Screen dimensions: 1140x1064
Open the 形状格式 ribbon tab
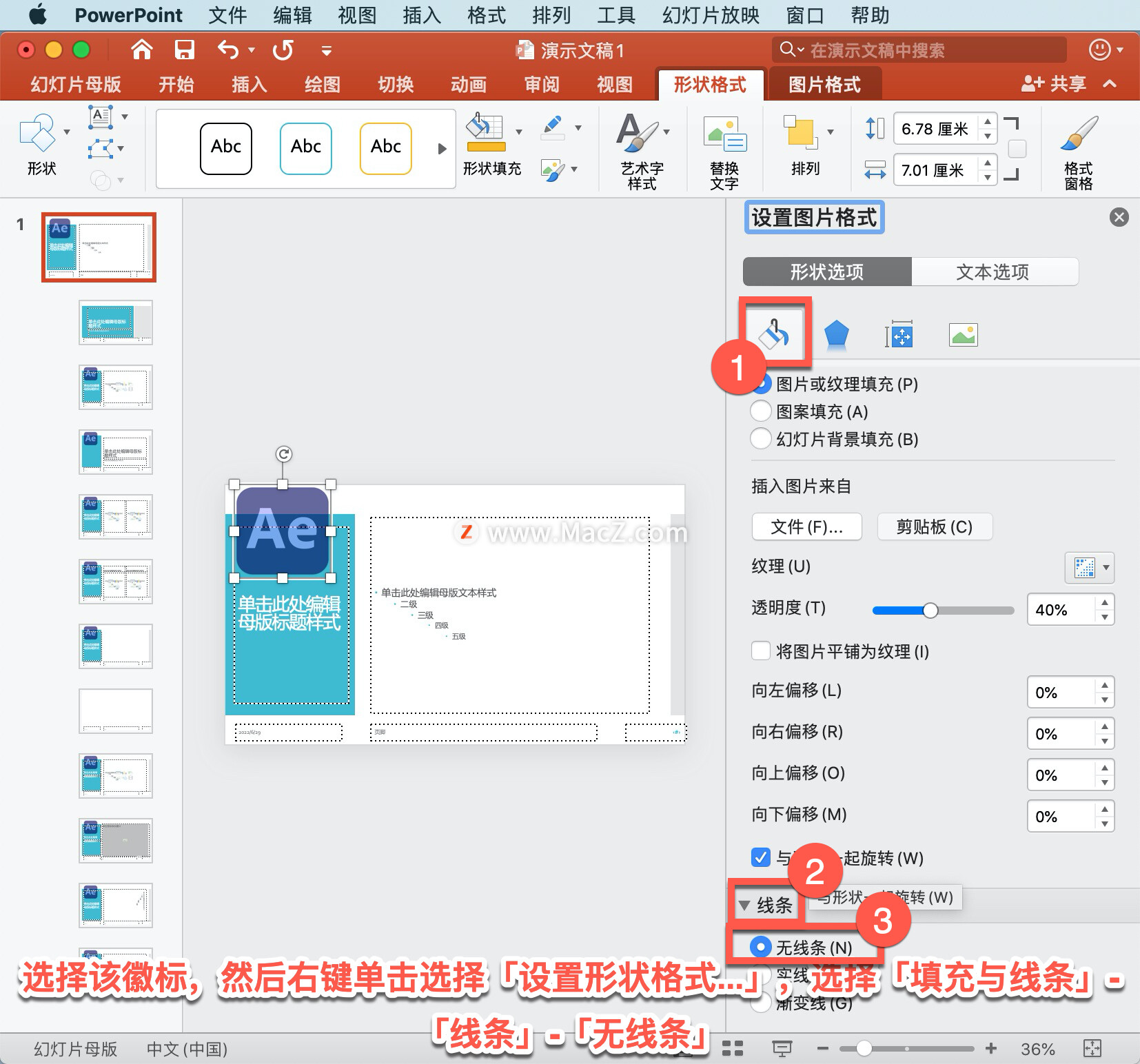[x=710, y=85]
